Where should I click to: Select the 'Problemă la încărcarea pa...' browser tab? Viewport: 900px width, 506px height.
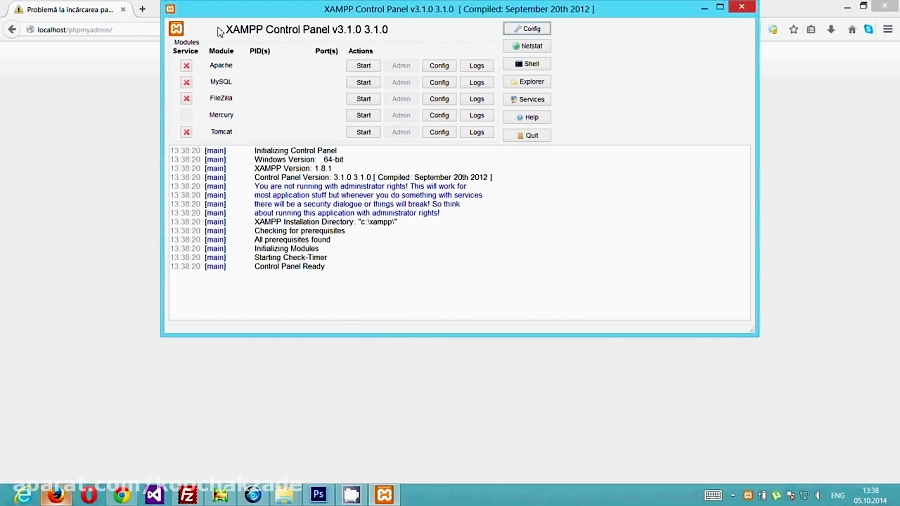[x=69, y=9]
